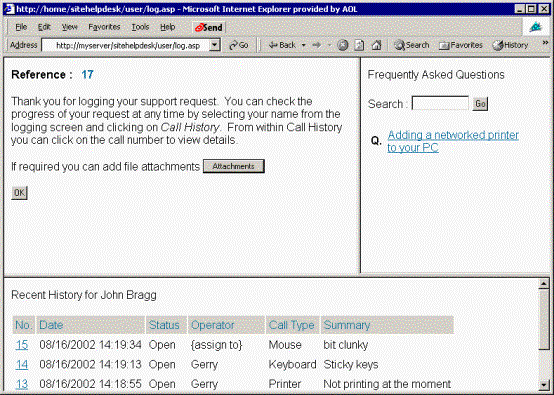Viewport: 554px width, 395px height.
Task: Click date 08/16/2002 14:19:34
Action: [x=90, y=345]
